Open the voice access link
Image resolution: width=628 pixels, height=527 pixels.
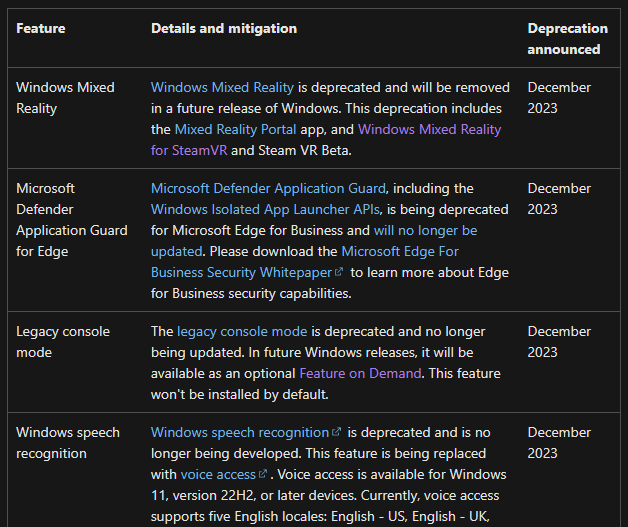pos(218,474)
